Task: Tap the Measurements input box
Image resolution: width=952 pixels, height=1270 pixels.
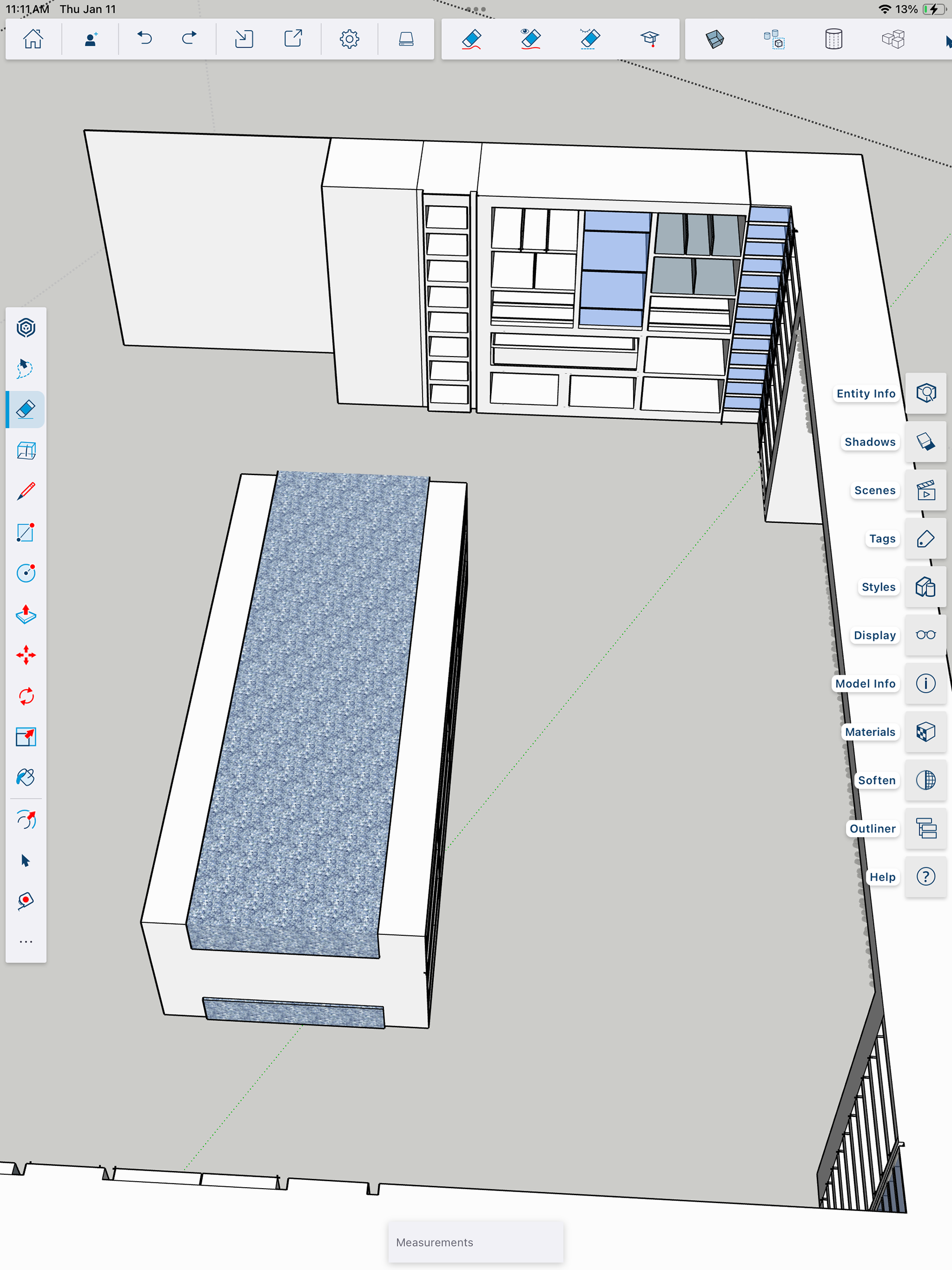Action: click(x=476, y=1242)
